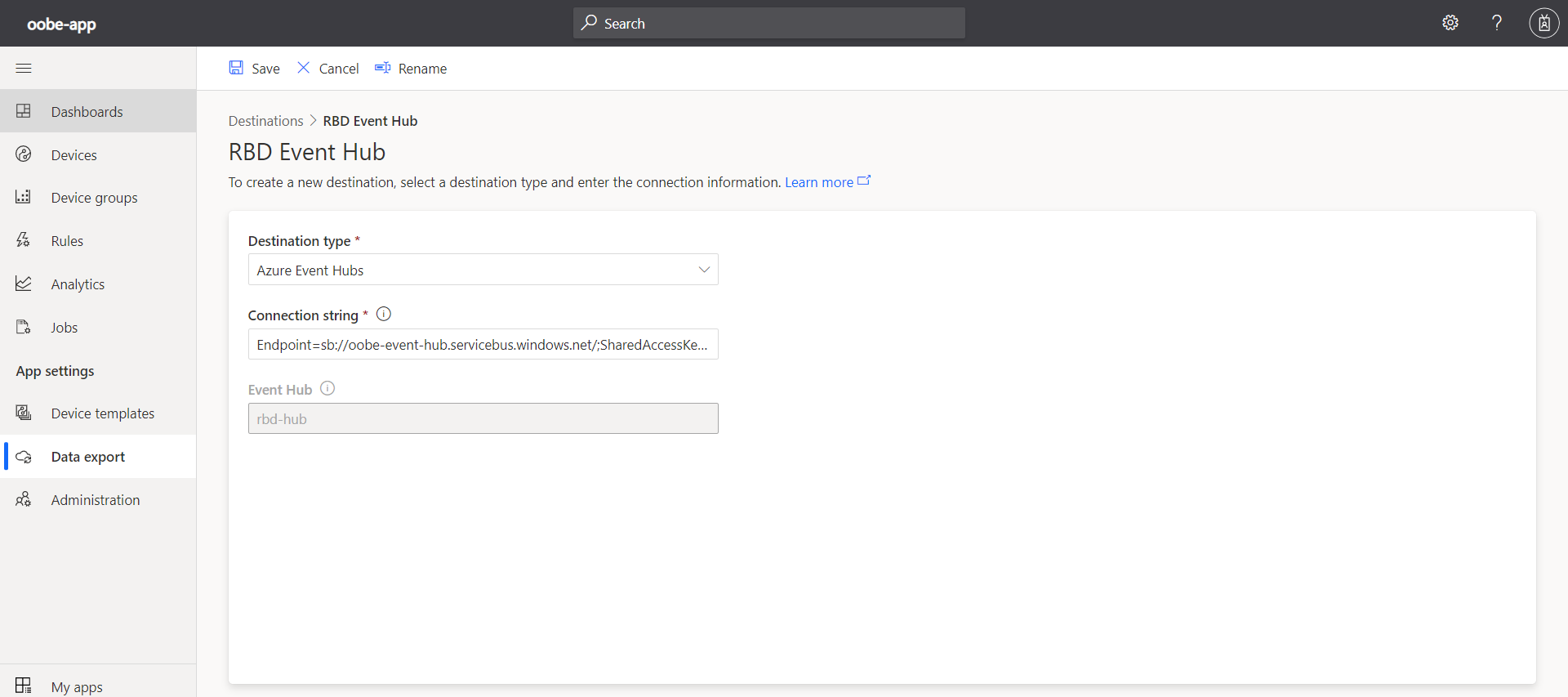Open the Devices page
This screenshot has width=1568, height=697.
(73, 155)
